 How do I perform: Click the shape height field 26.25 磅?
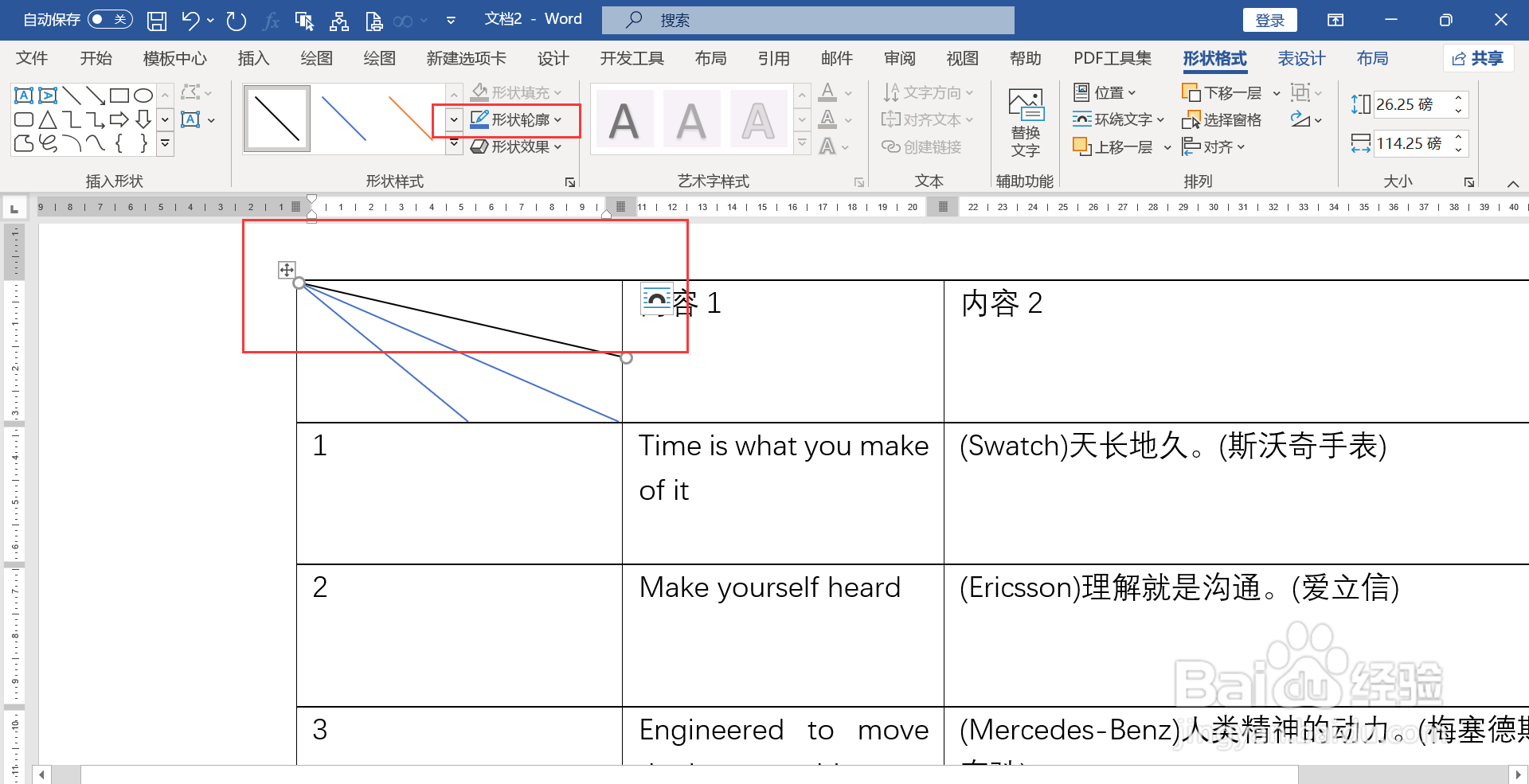[x=1411, y=104]
